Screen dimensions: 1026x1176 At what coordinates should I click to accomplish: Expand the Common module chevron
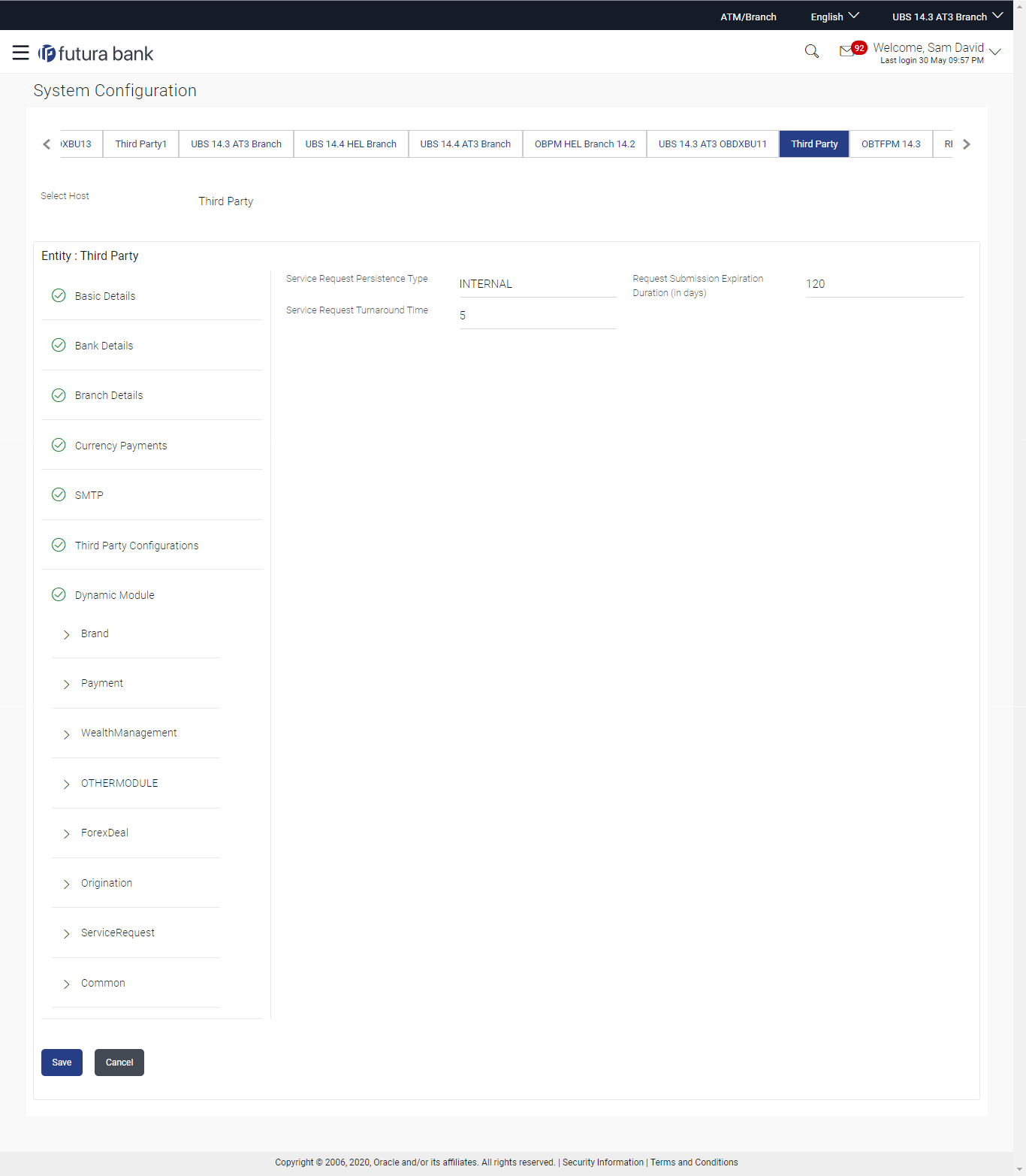66,984
